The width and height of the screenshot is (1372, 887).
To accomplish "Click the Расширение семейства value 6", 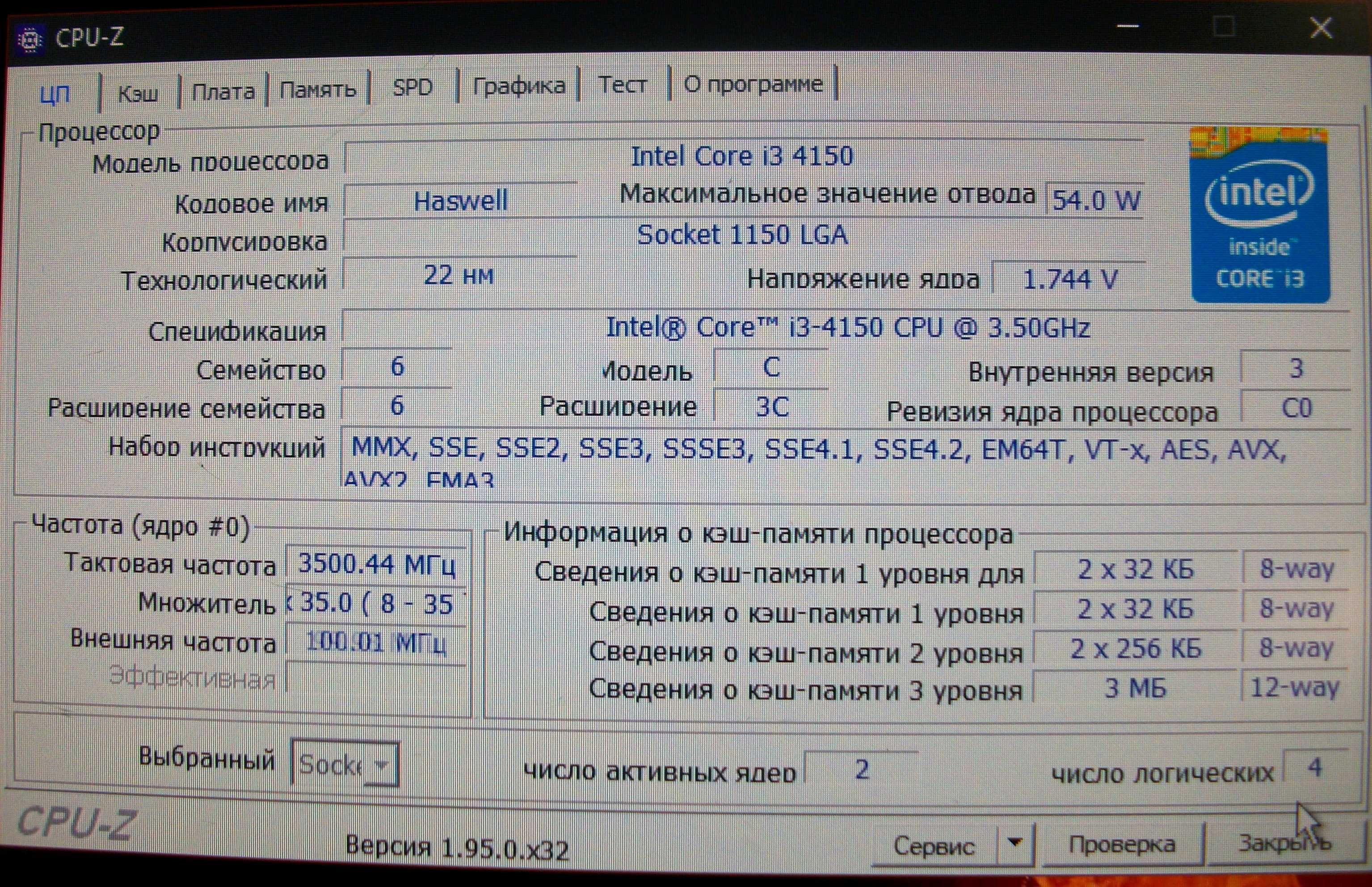I will coord(397,406).
